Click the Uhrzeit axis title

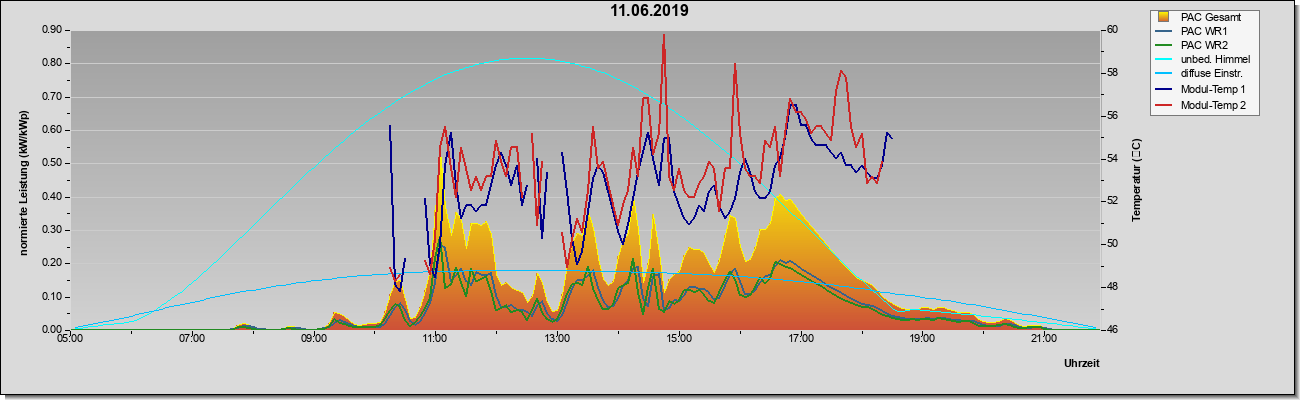point(1081,364)
